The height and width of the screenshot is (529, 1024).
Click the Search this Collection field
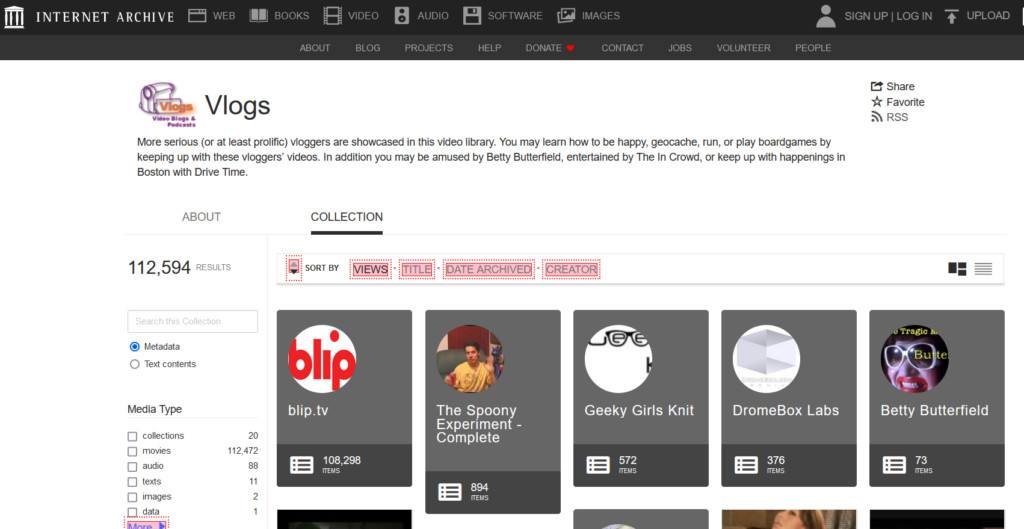[x=193, y=321]
